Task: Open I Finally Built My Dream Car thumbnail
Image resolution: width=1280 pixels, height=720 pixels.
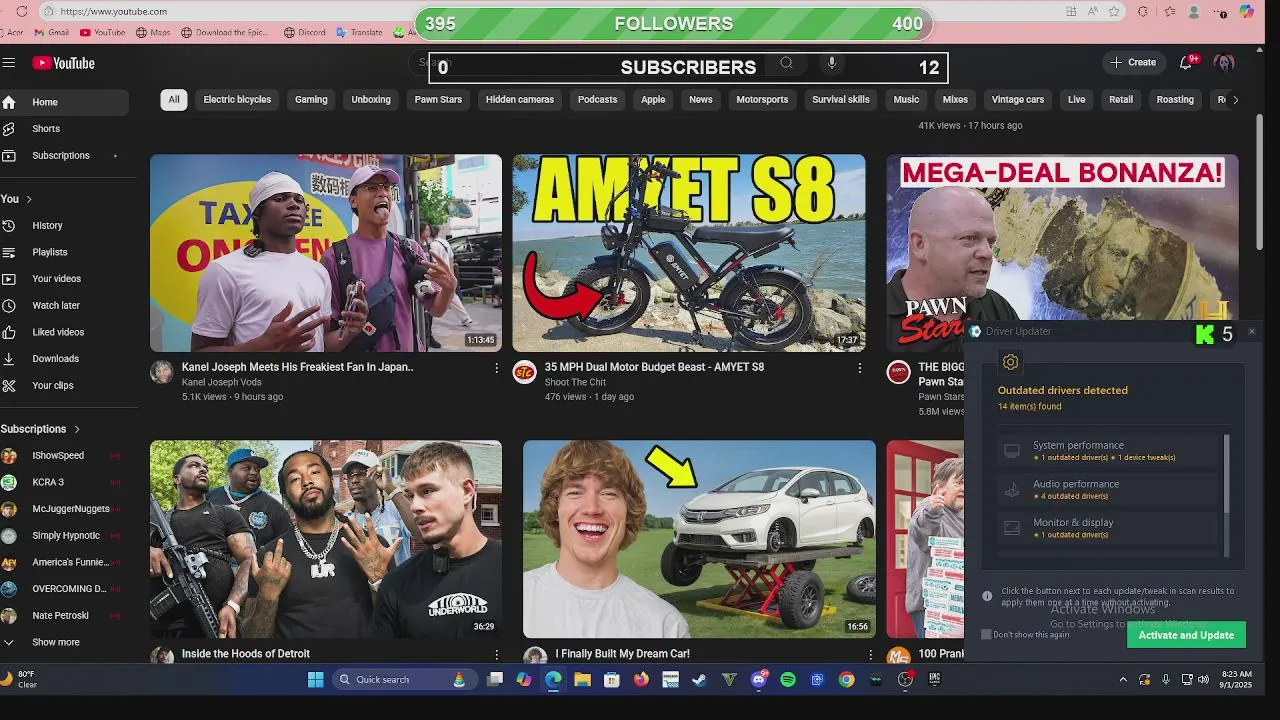Action: coord(699,539)
